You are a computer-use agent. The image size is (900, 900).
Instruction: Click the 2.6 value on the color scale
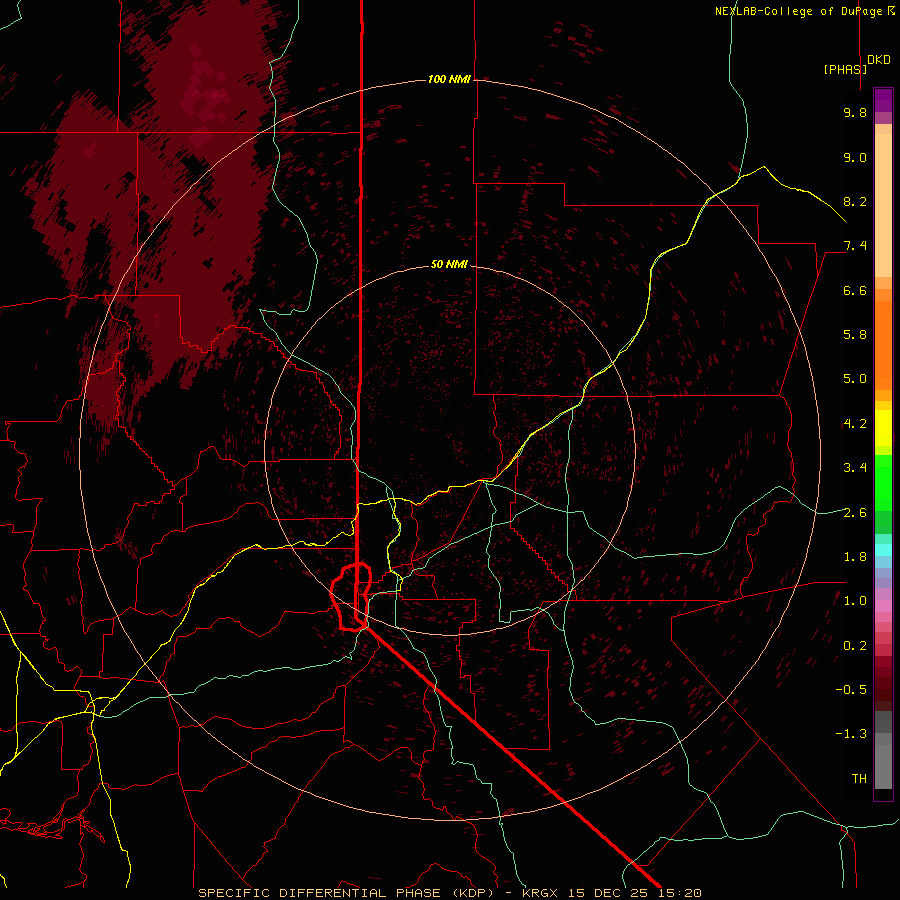tap(855, 513)
